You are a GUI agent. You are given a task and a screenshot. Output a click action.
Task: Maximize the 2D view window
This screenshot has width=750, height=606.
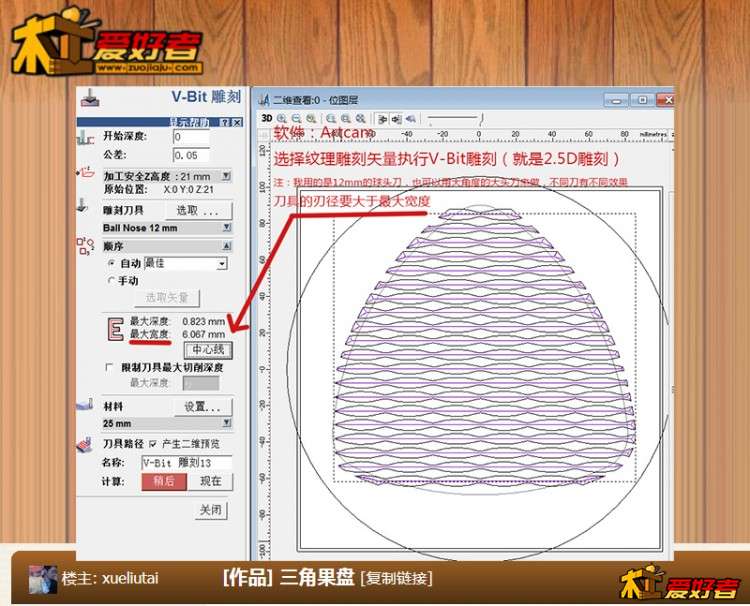(641, 100)
